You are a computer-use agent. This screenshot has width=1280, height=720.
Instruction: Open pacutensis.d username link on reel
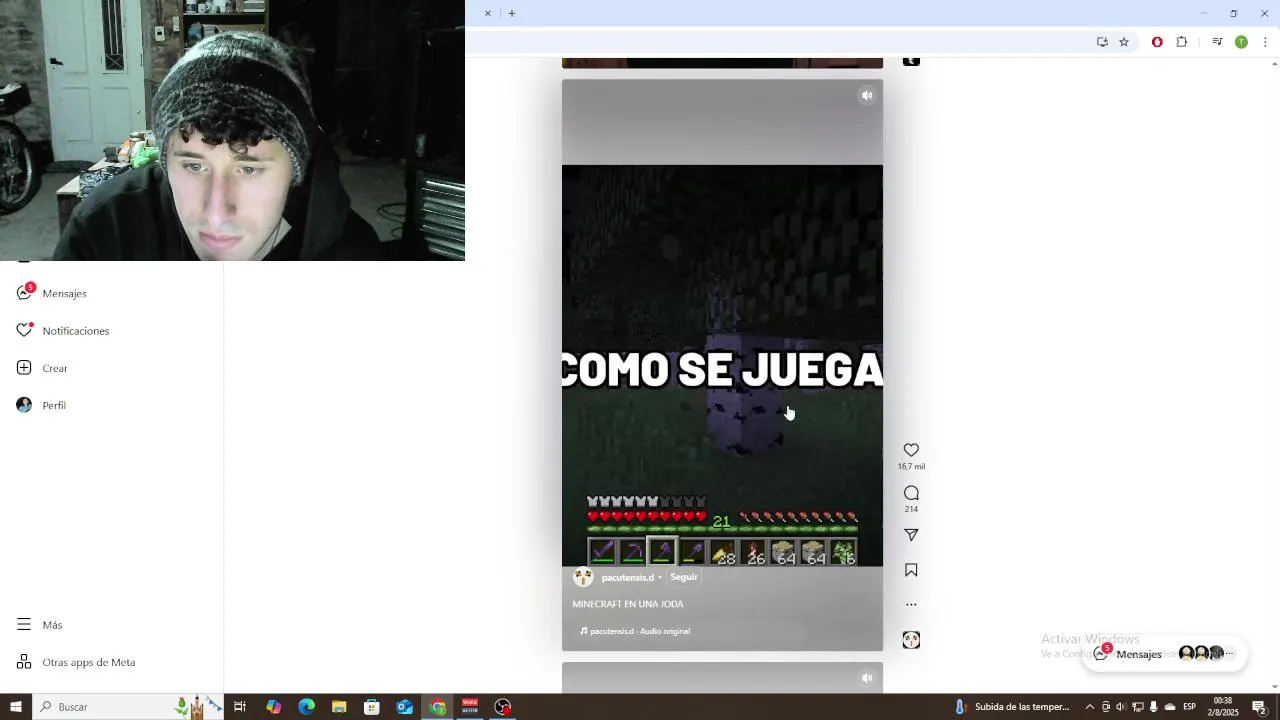[x=627, y=578]
